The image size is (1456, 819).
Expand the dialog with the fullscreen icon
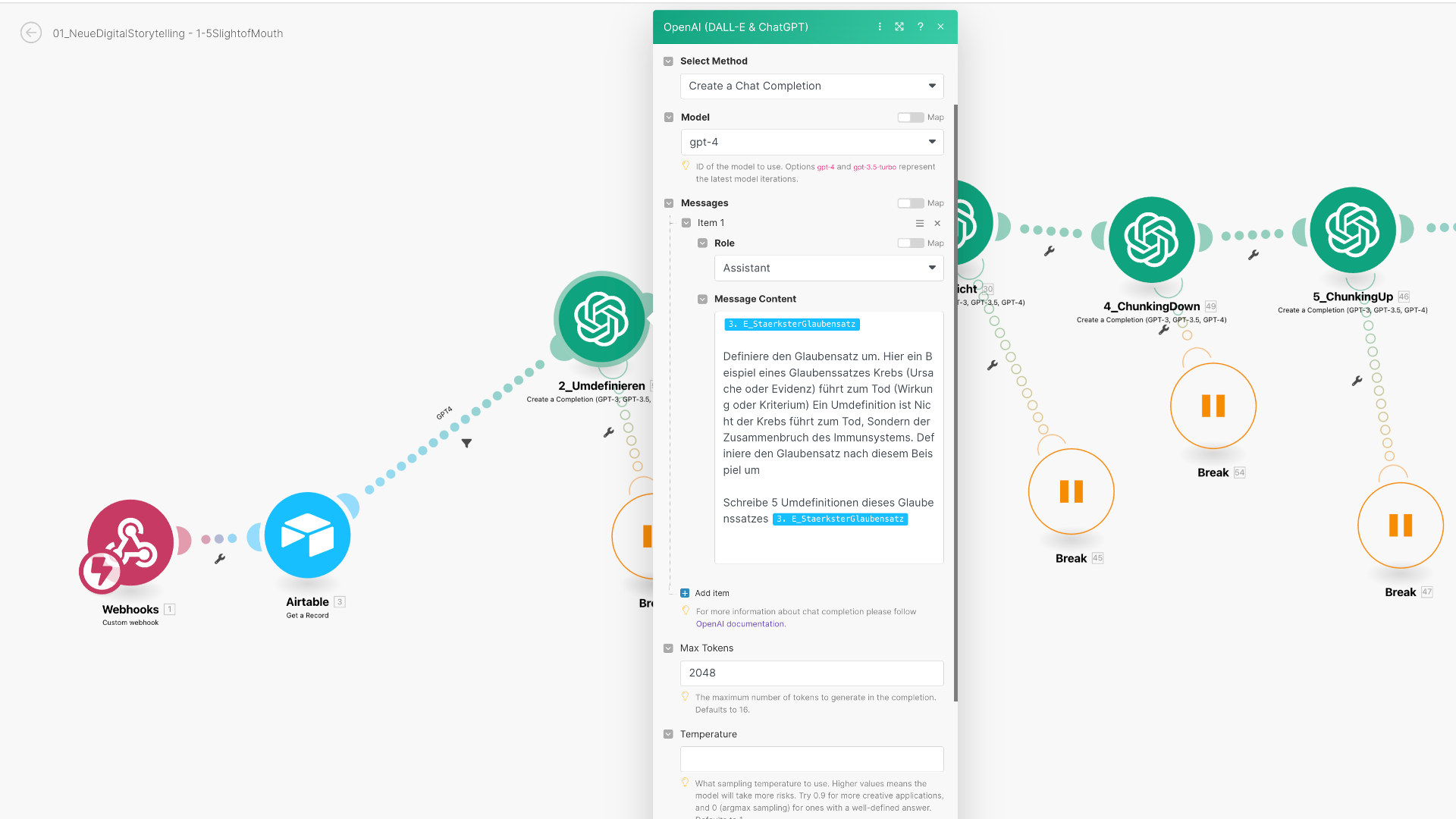coord(899,27)
